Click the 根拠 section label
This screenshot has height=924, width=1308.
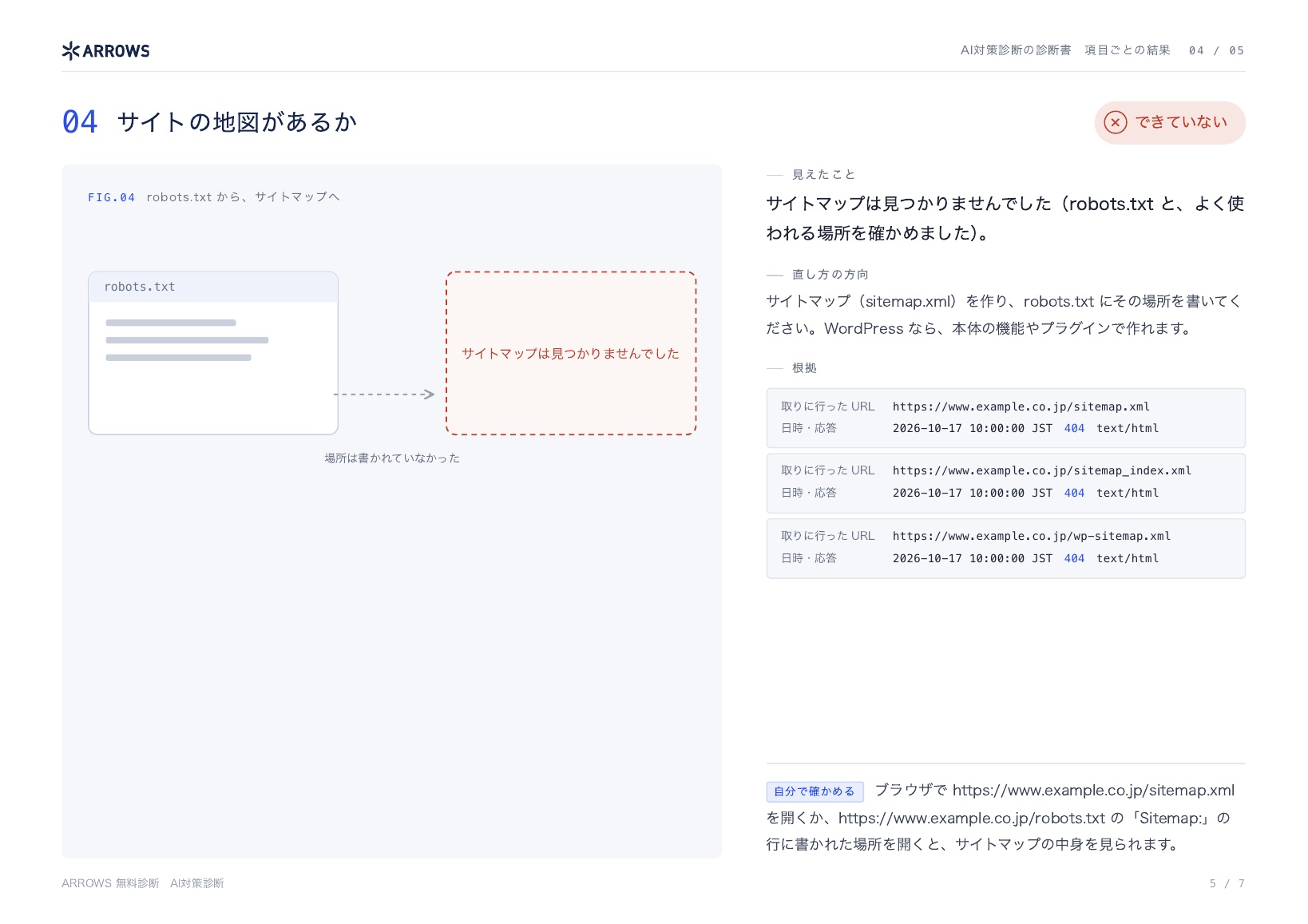804,368
